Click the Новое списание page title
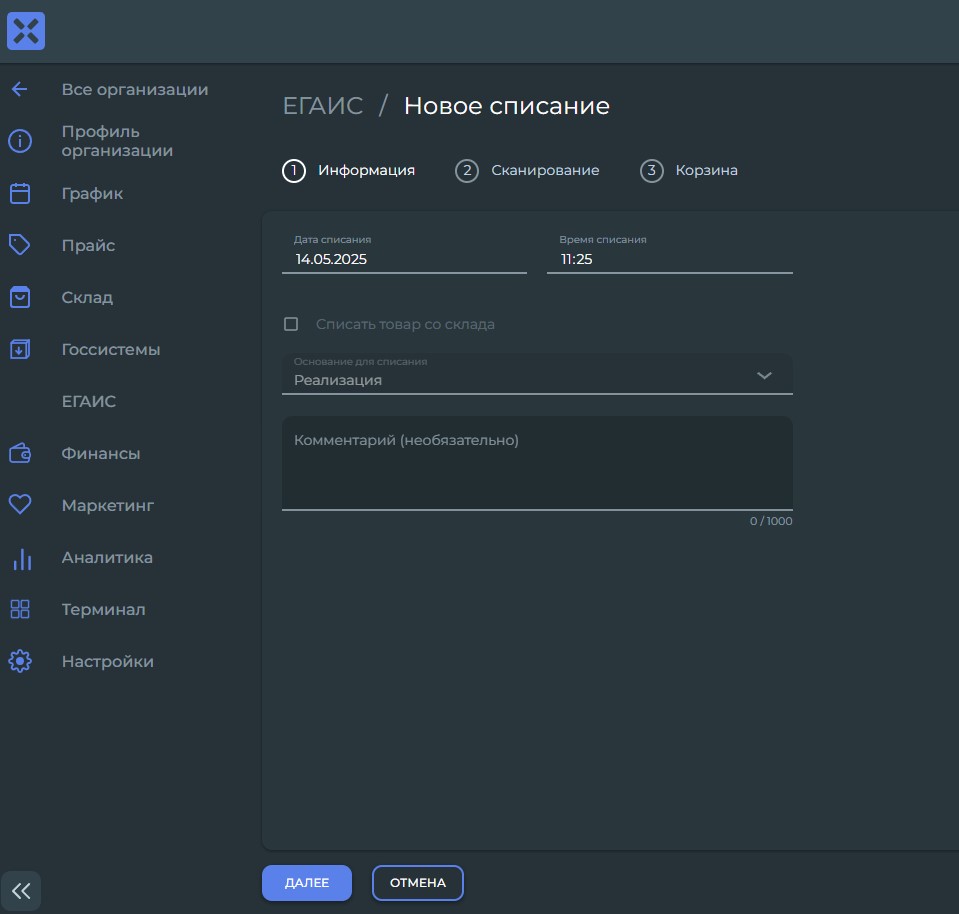The height and width of the screenshot is (914, 959). (506, 106)
